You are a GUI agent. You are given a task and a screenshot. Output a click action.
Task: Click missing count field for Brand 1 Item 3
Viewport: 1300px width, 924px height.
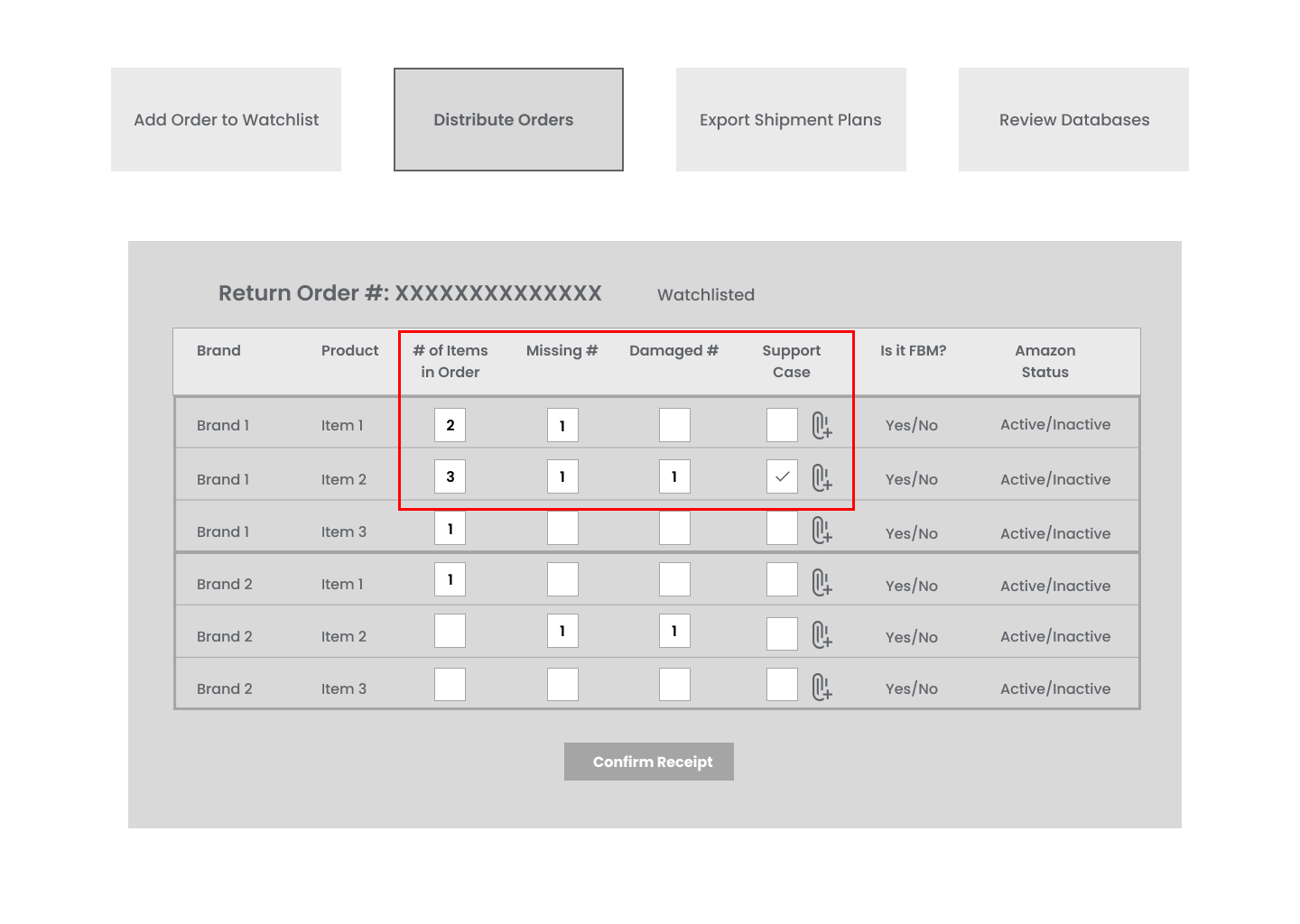click(x=562, y=528)
